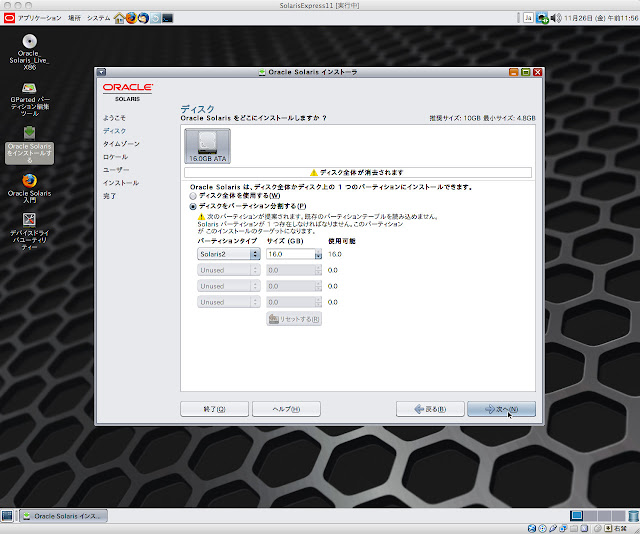Click the date and time clock

coord(601,18)
